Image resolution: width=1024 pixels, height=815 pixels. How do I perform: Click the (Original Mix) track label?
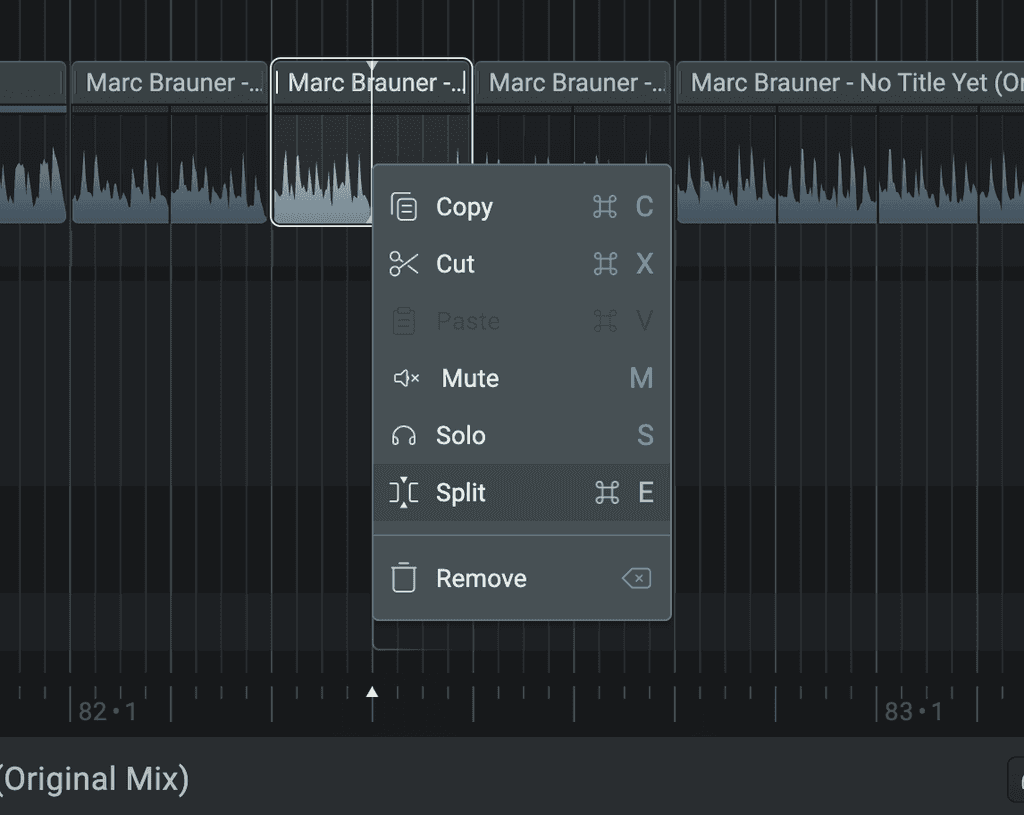[95, 779]
